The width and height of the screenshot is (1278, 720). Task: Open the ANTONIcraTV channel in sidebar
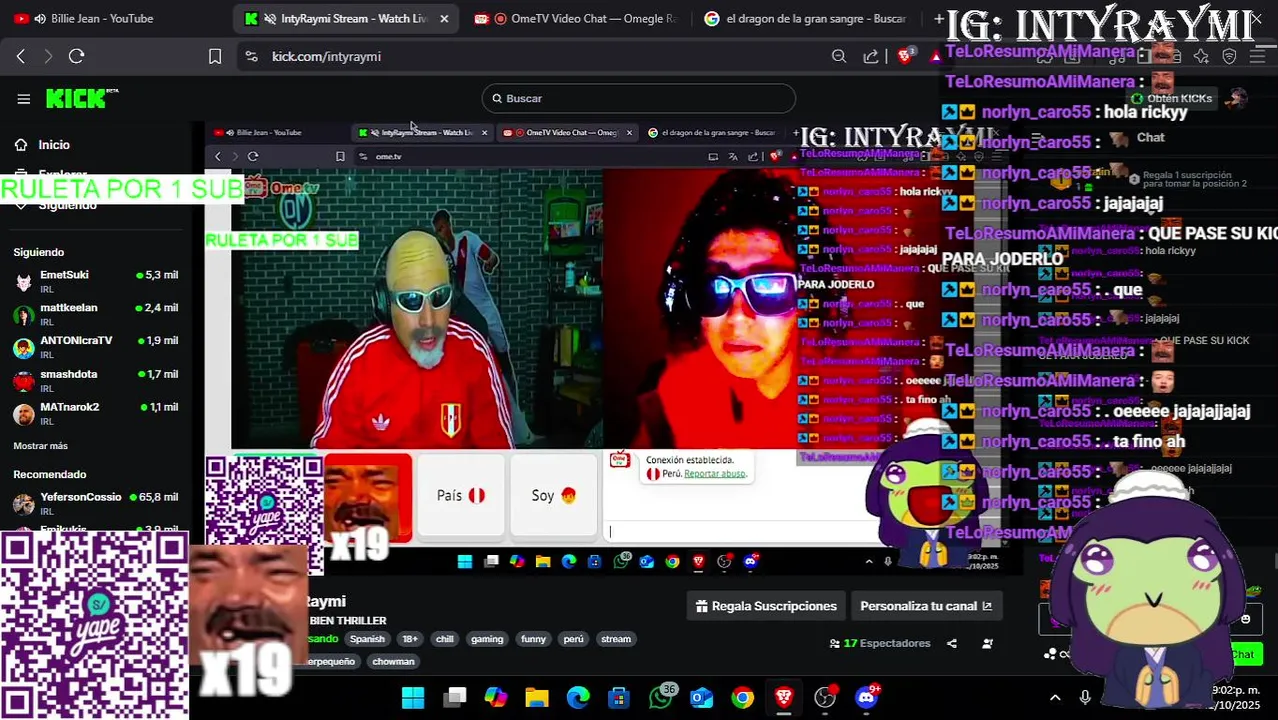tap(95, 347)
